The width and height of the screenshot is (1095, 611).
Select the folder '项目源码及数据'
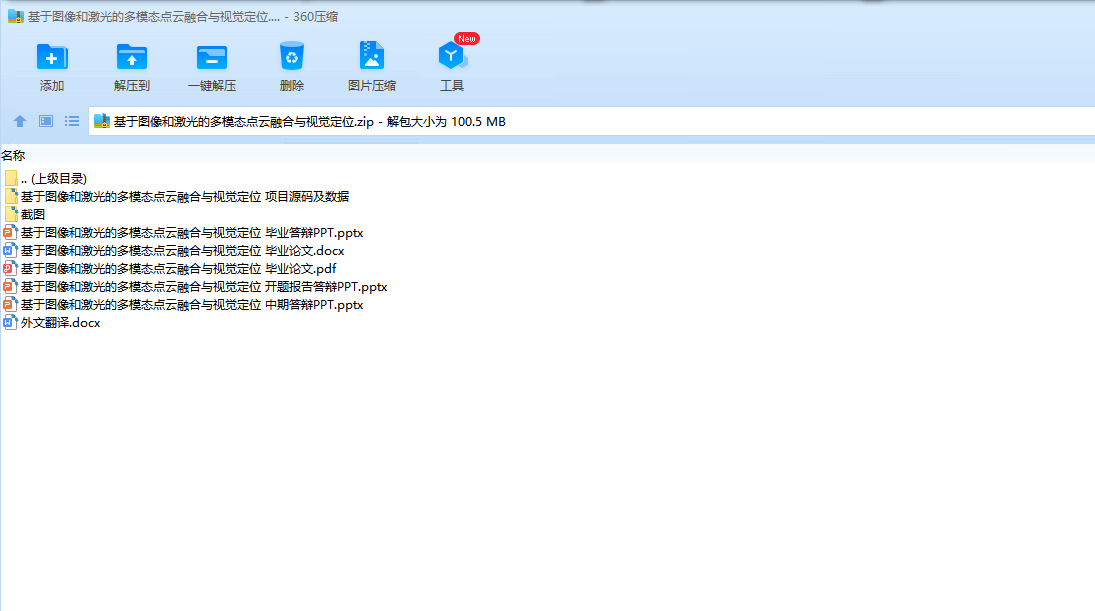[184, 197]
